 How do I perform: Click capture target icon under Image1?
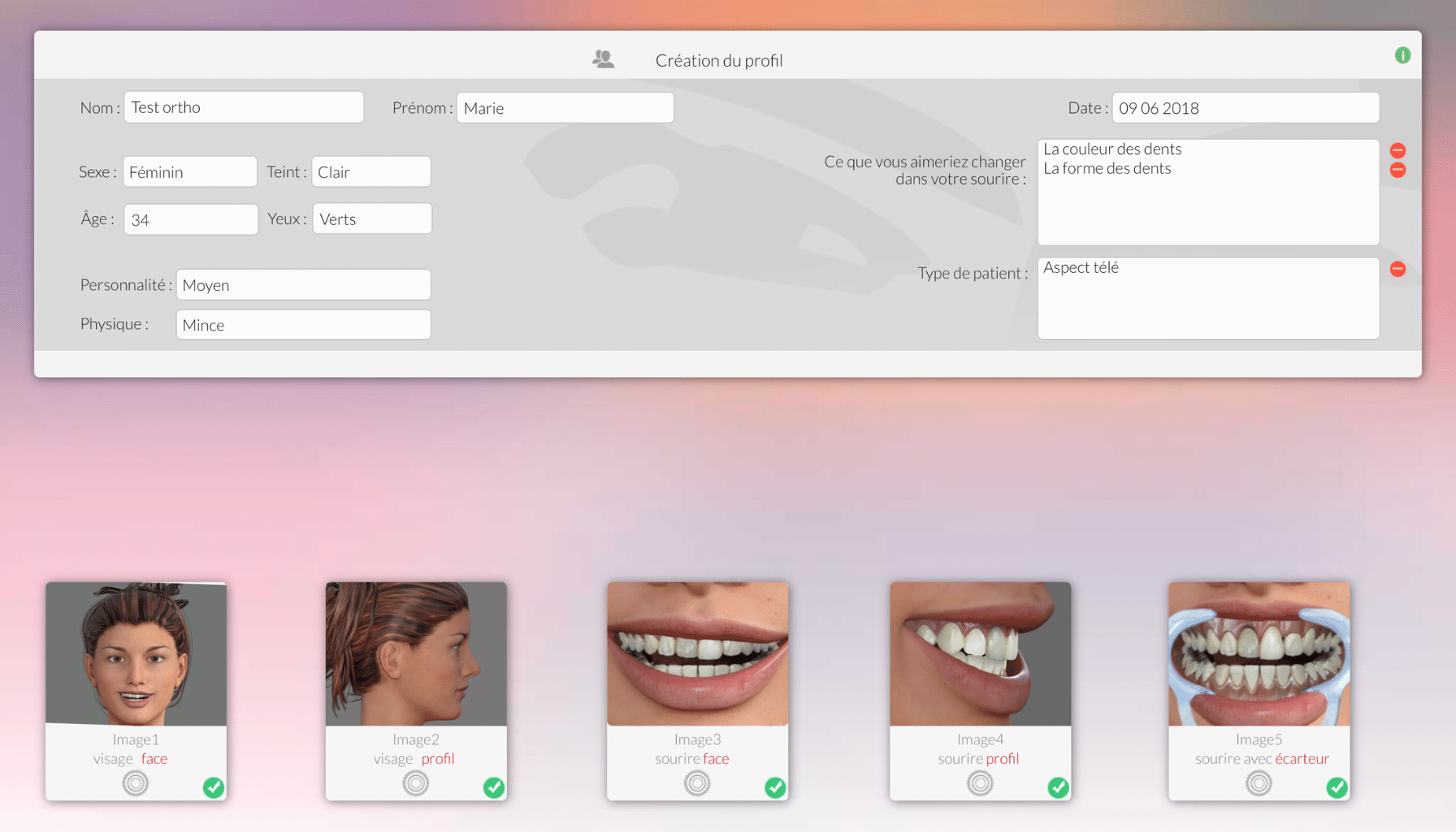tap(136, 783)
